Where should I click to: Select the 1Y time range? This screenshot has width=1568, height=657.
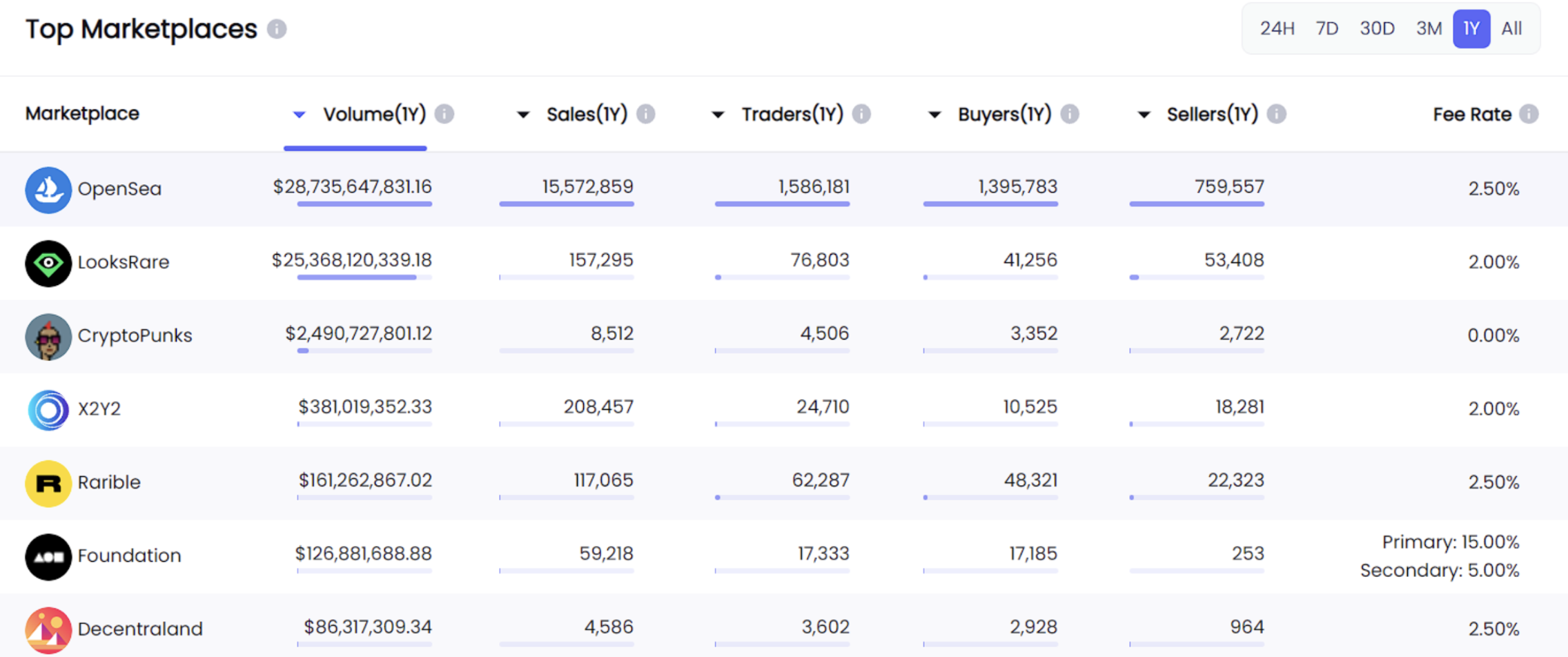[1471, 29]
